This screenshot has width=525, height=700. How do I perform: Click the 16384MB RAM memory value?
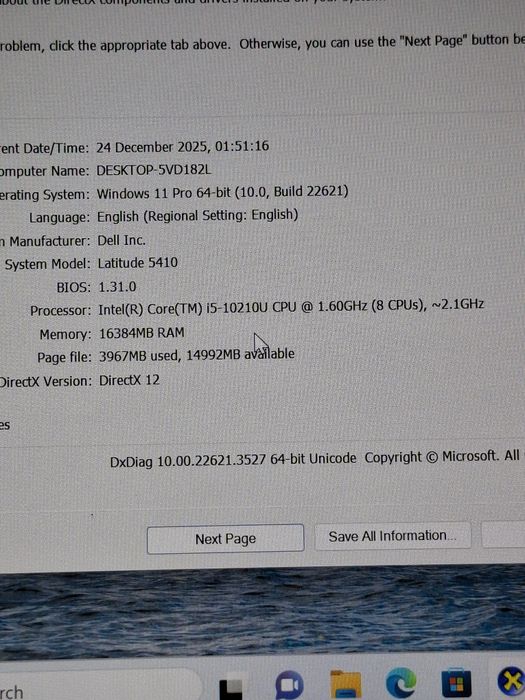pyautogui.click(x=142, y=333)
